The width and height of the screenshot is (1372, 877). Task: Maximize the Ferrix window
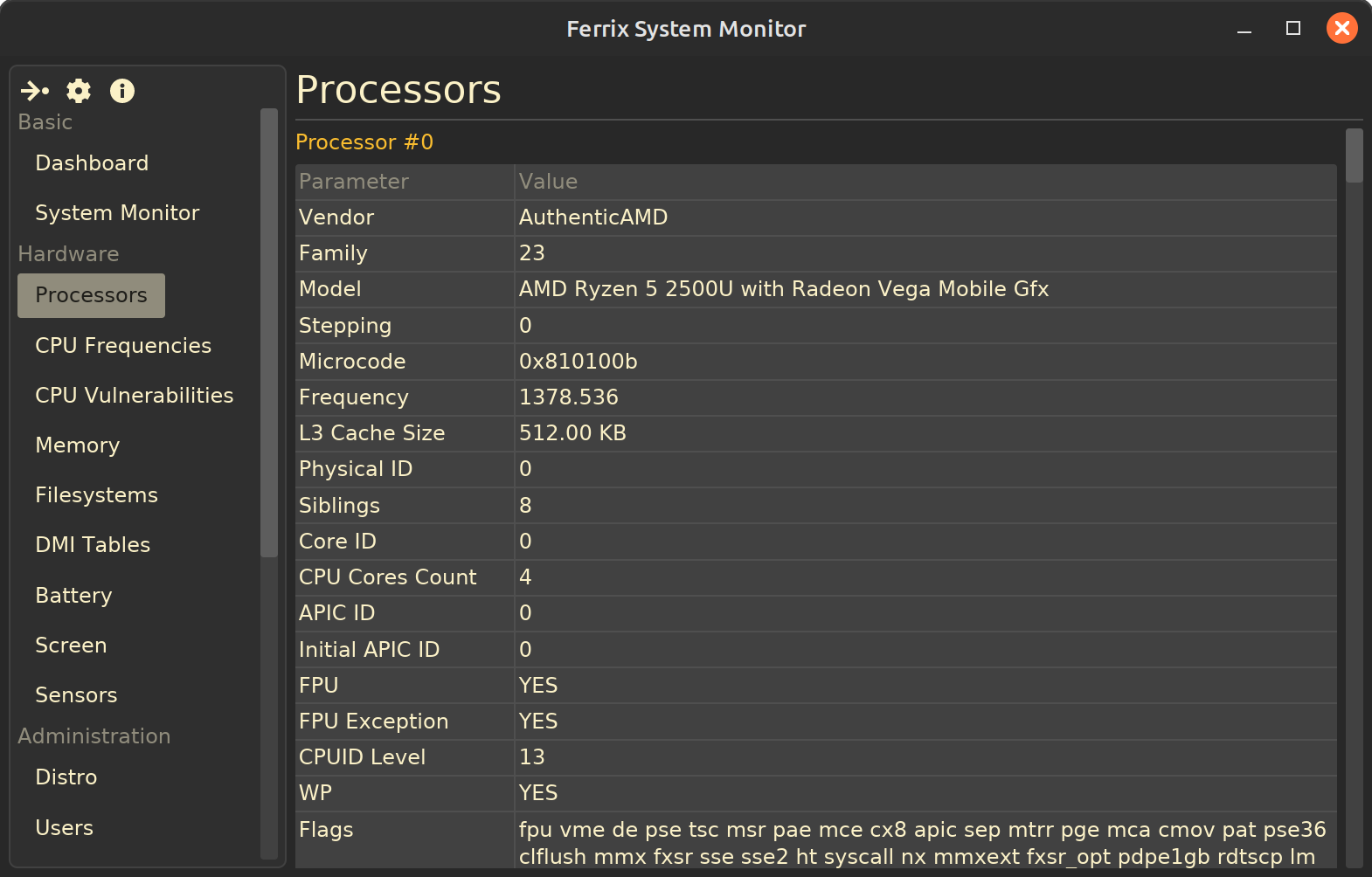[1293, 29]
